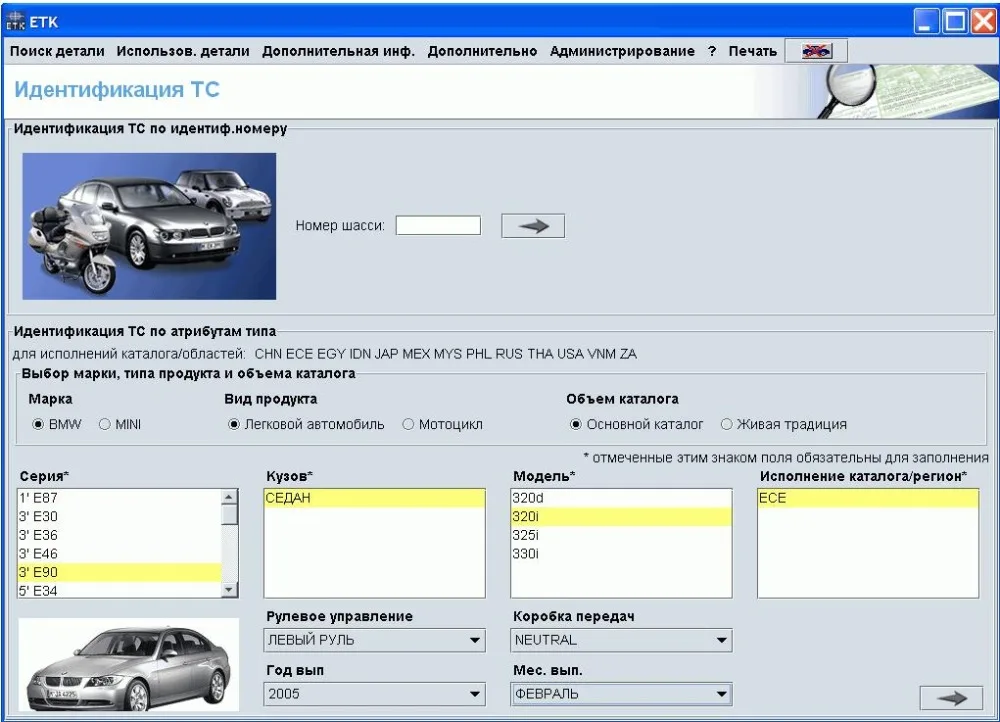Open the Администрирование menu

pos(621,50)
